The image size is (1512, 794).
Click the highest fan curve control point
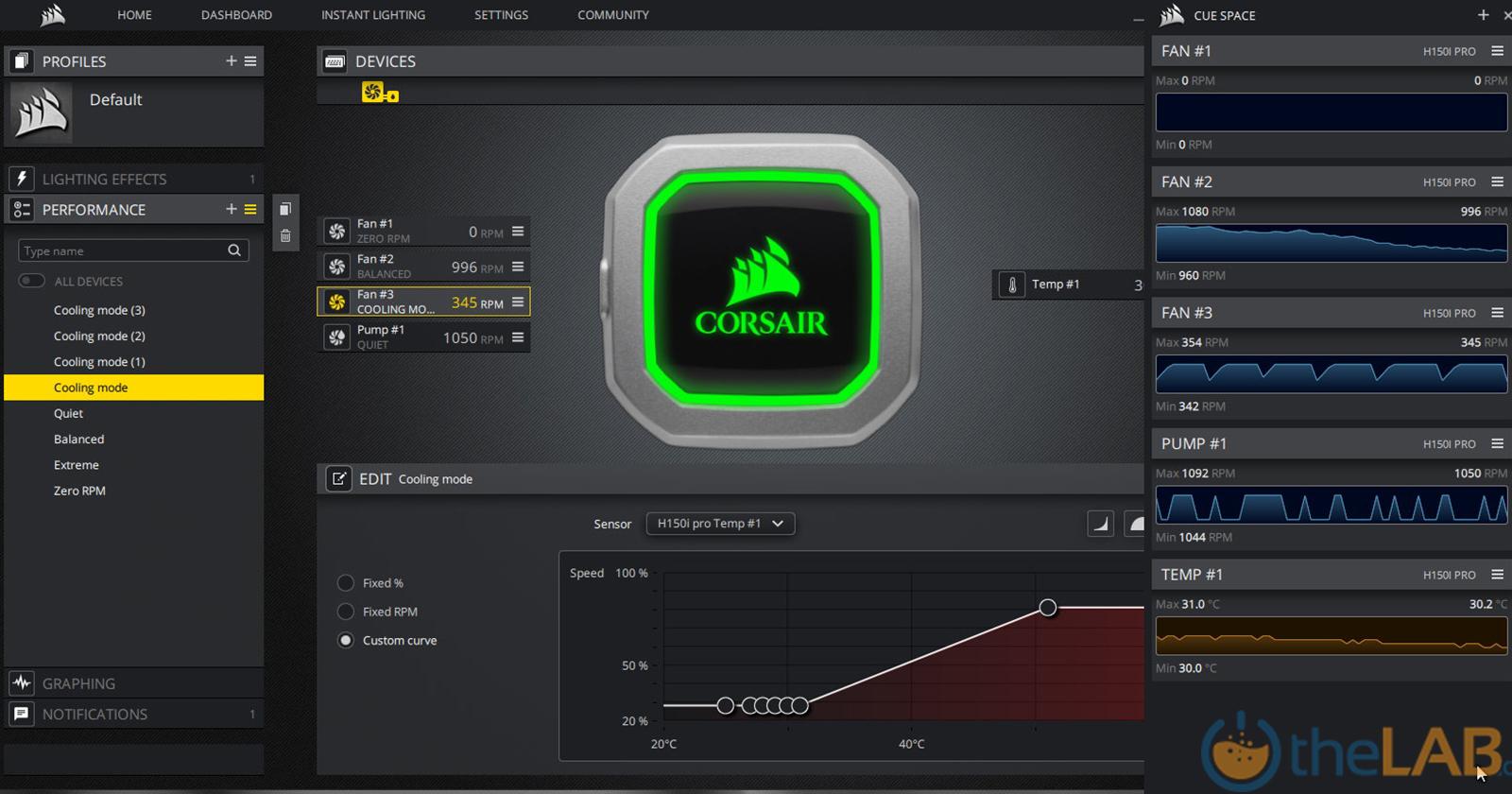[x=1047, y=607]
